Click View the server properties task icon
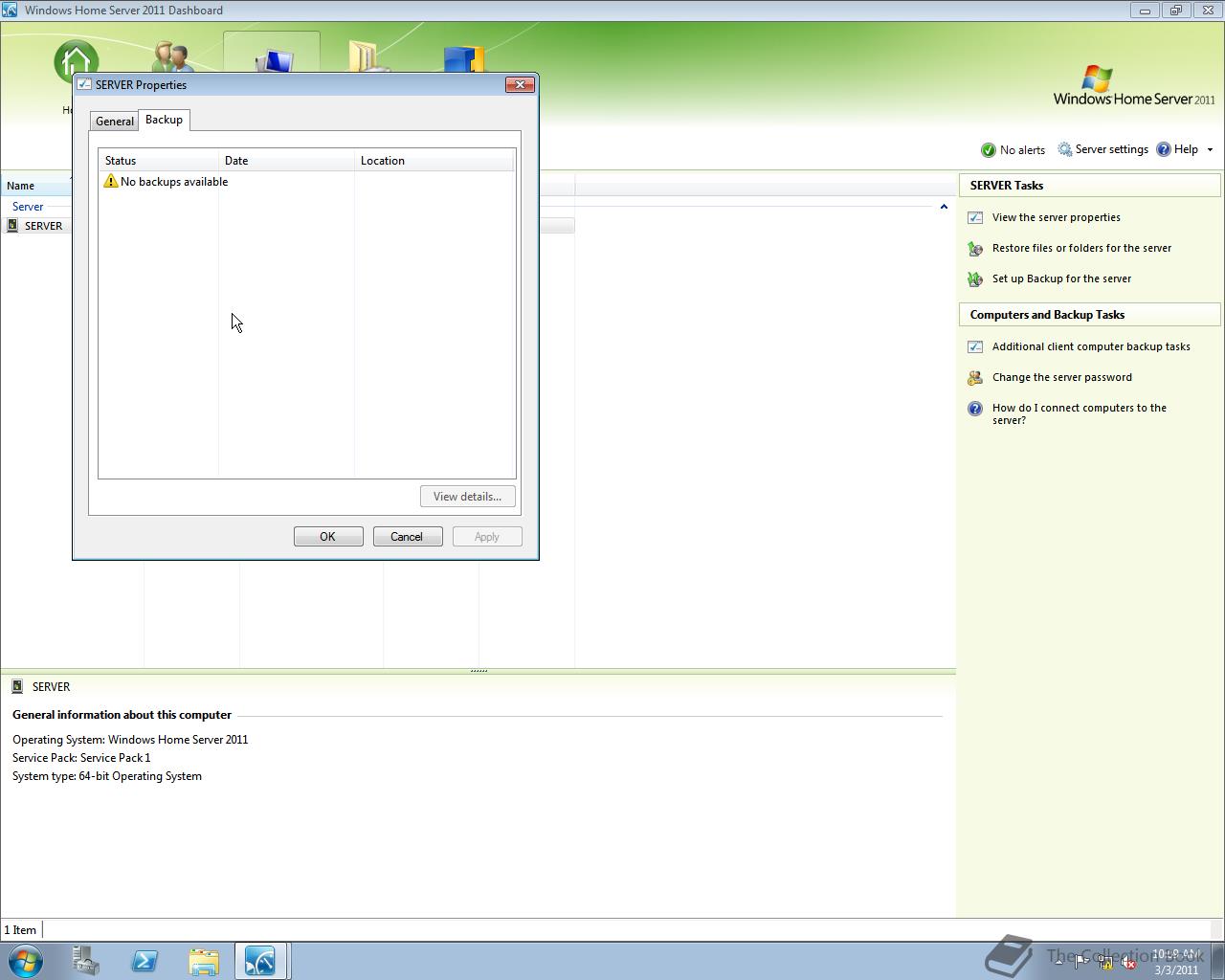 975,217
